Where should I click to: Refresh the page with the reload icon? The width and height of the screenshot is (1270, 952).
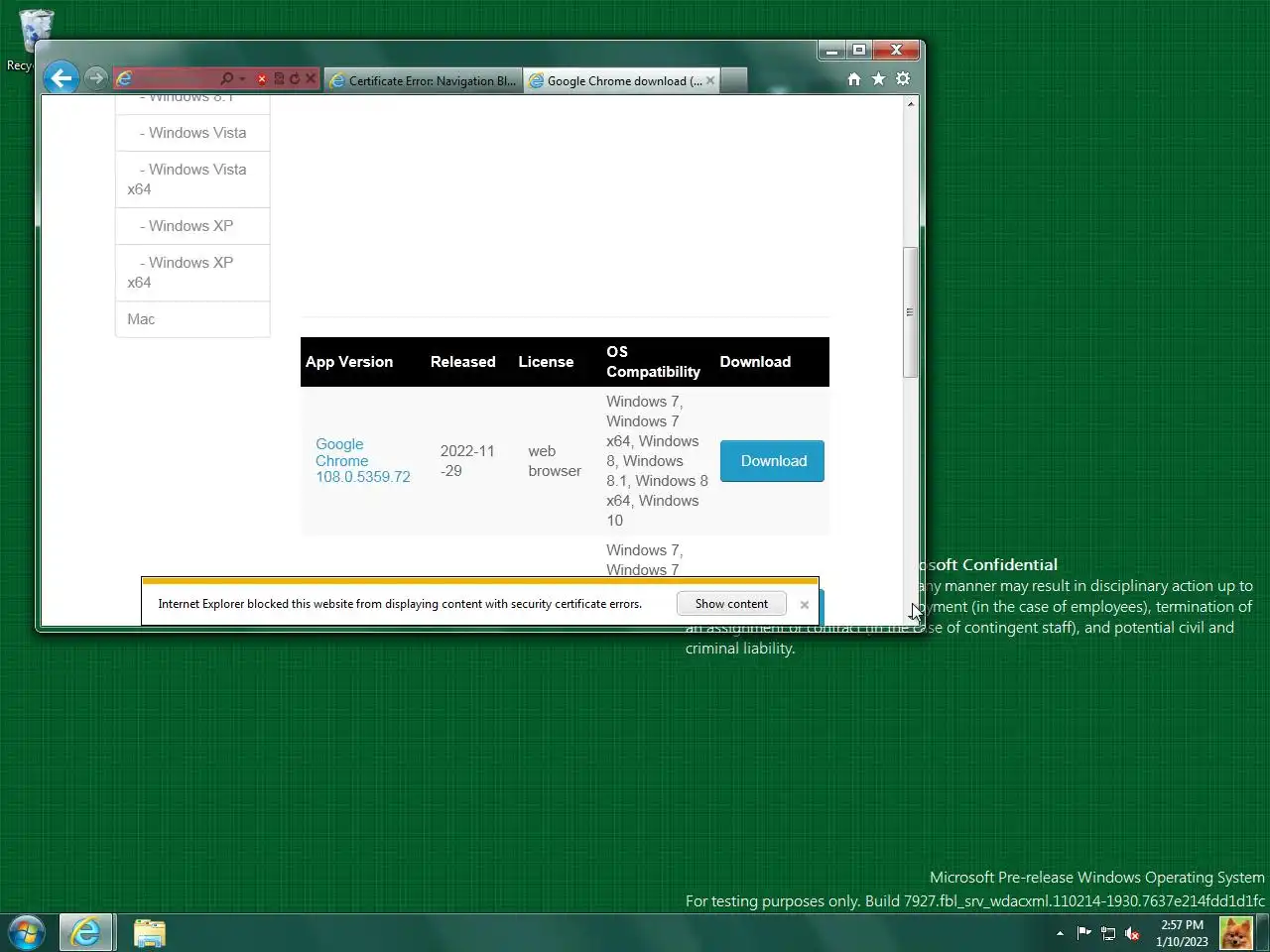[x=294, y=78]
